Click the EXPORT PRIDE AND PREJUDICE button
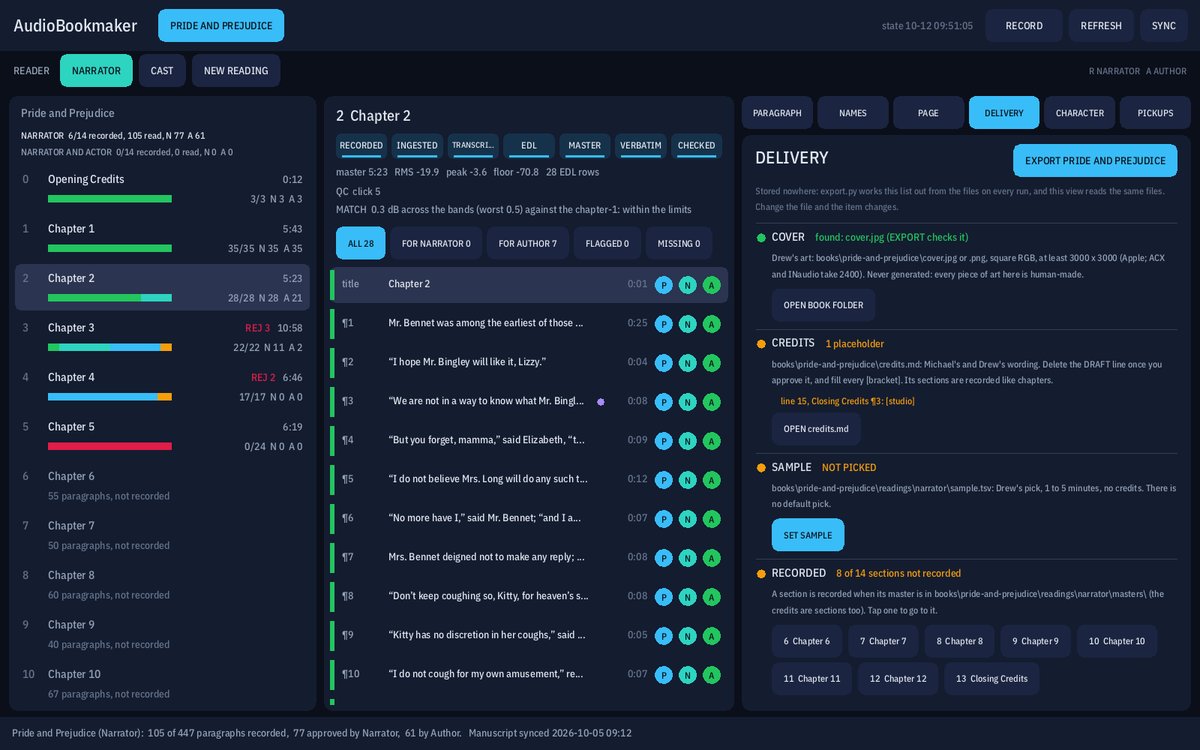This screenshot has width=1200, height=750. pos(1095,161)
